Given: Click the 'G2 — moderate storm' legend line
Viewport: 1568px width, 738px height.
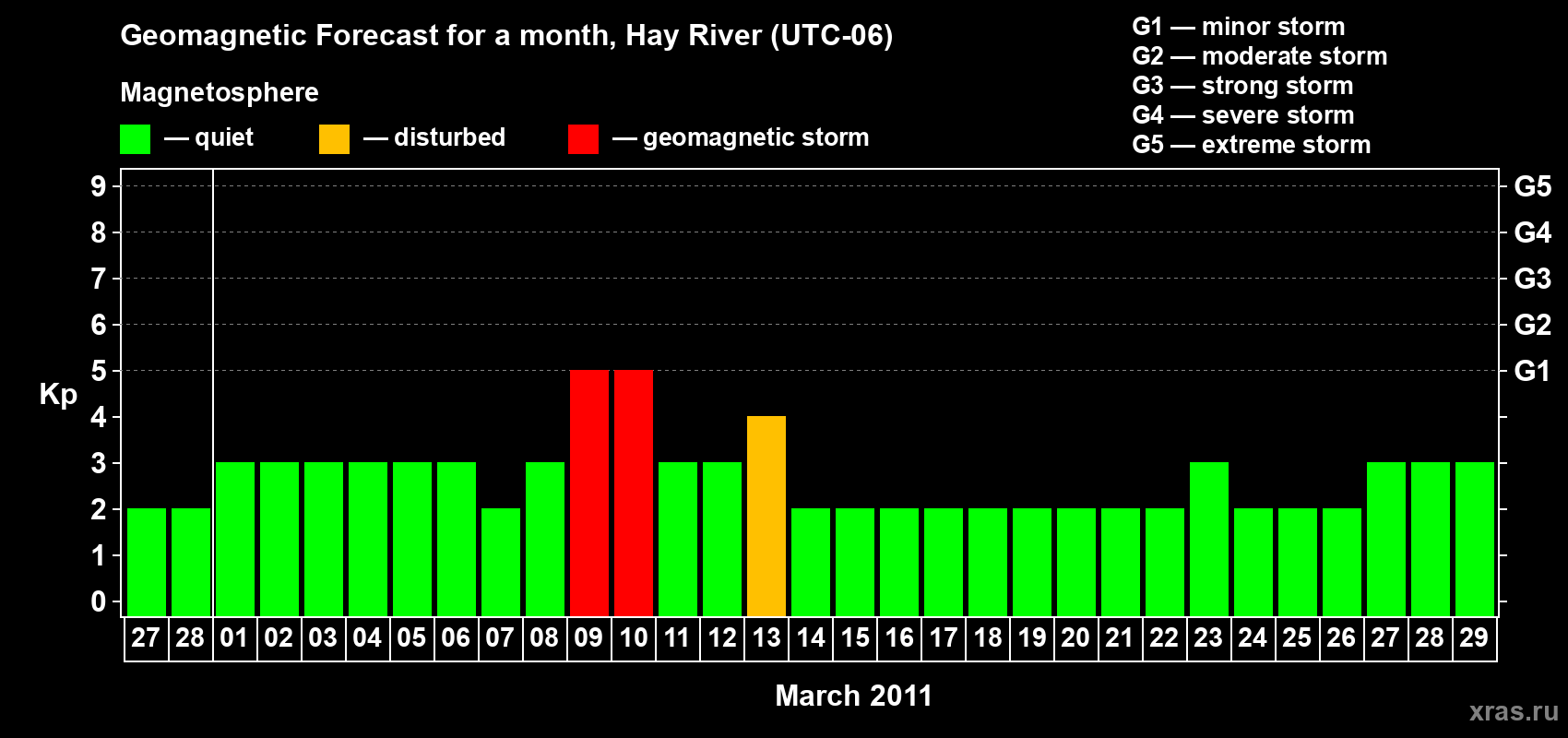Looking at the screenshot, I should [x=1260, y=56].
